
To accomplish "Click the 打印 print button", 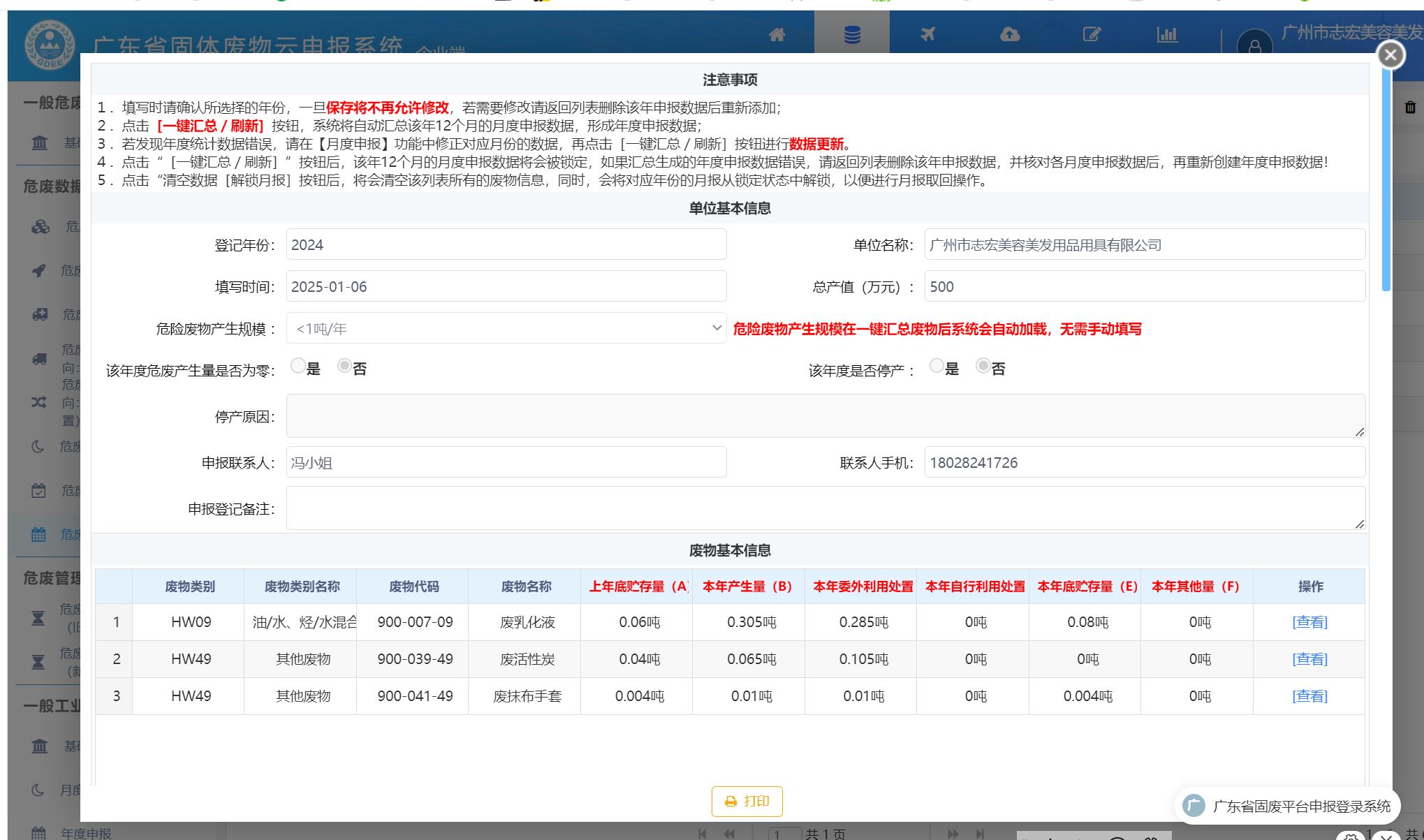I will 747,802.
